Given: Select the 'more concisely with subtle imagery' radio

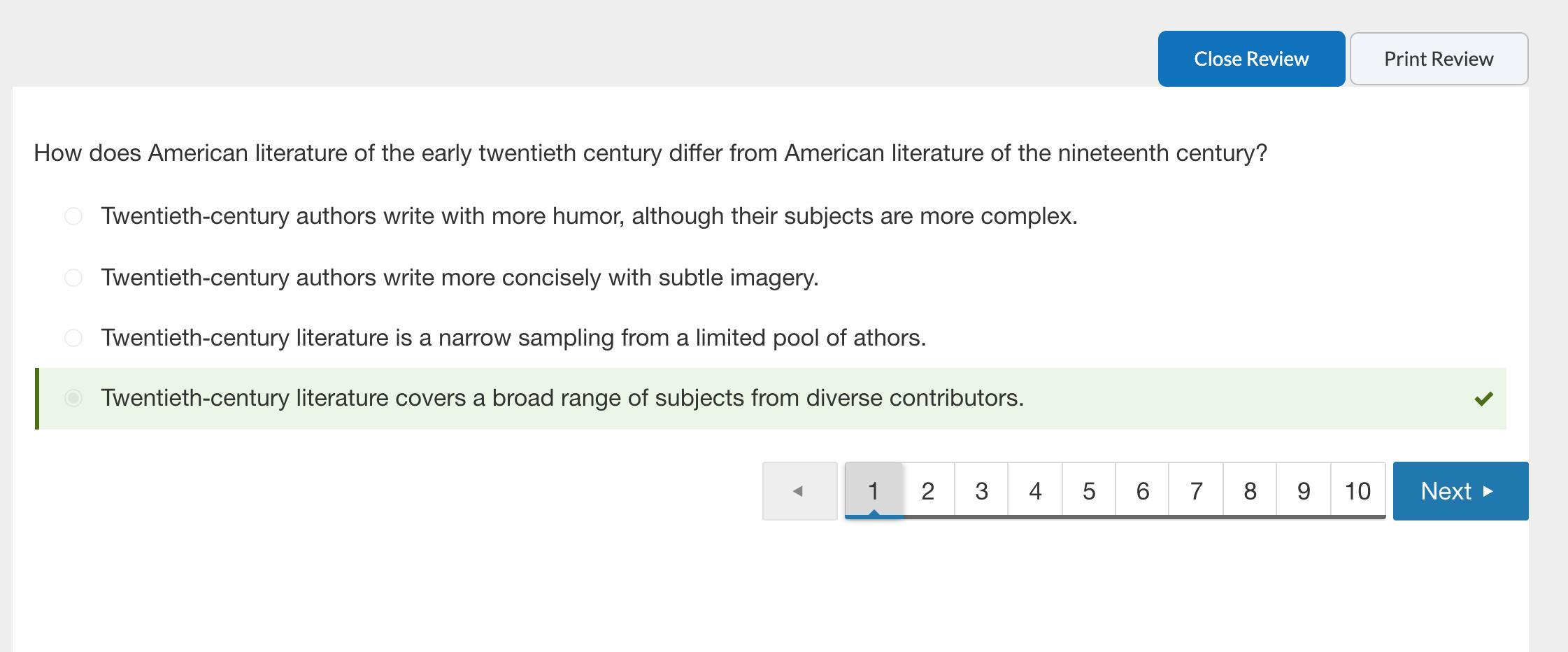Looking at the screenshot, I should (73, 278).
